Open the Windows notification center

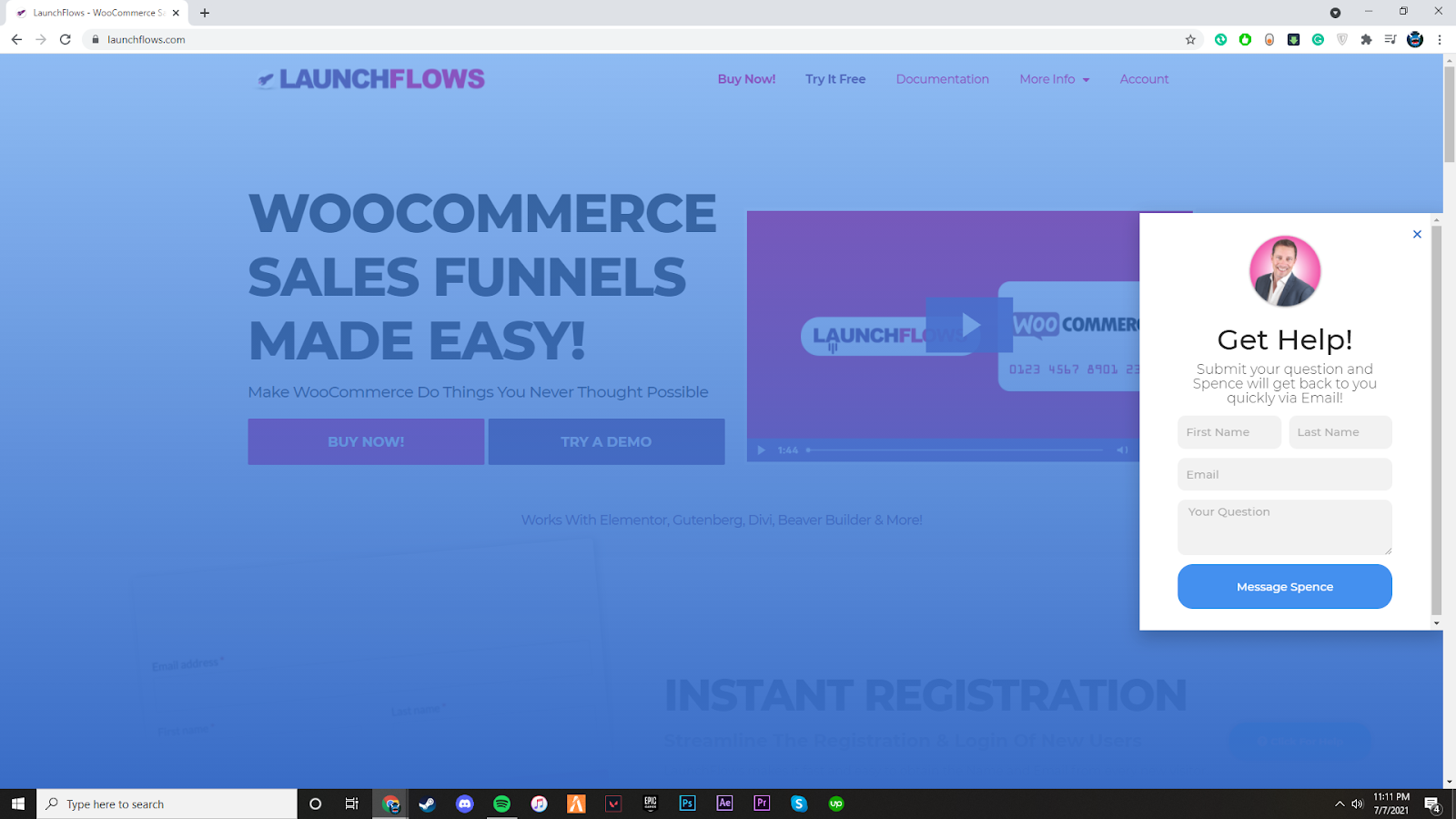1432,804
